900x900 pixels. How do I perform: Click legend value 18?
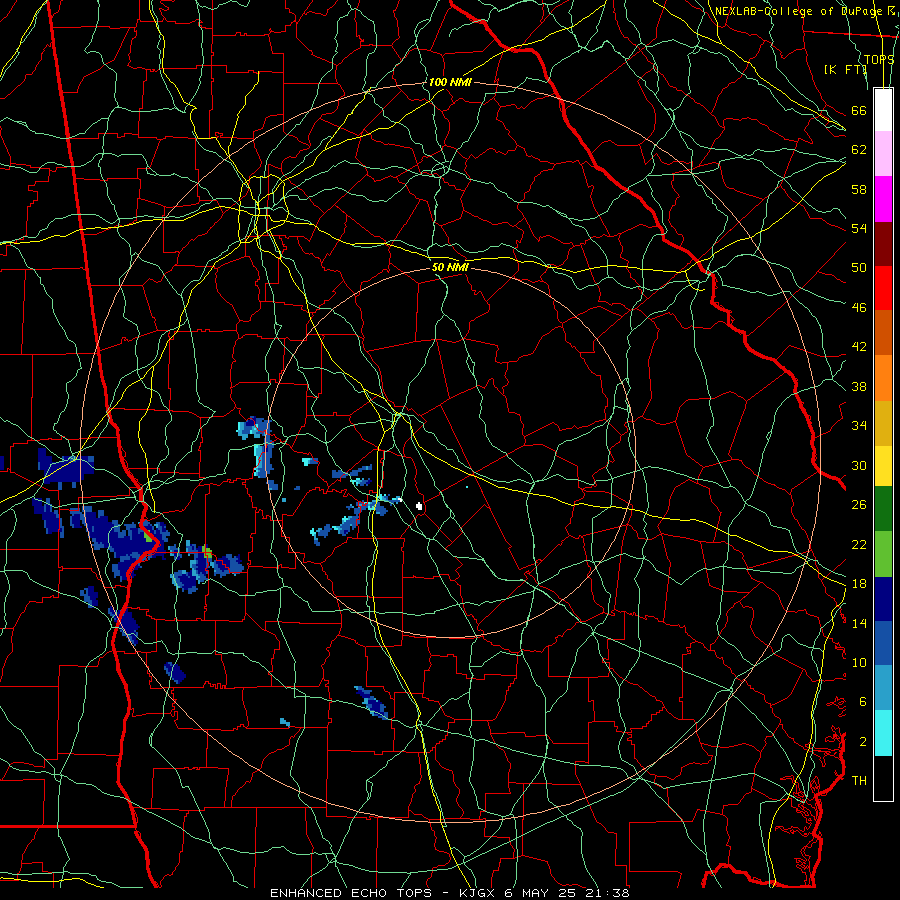[x=859, y=584]
